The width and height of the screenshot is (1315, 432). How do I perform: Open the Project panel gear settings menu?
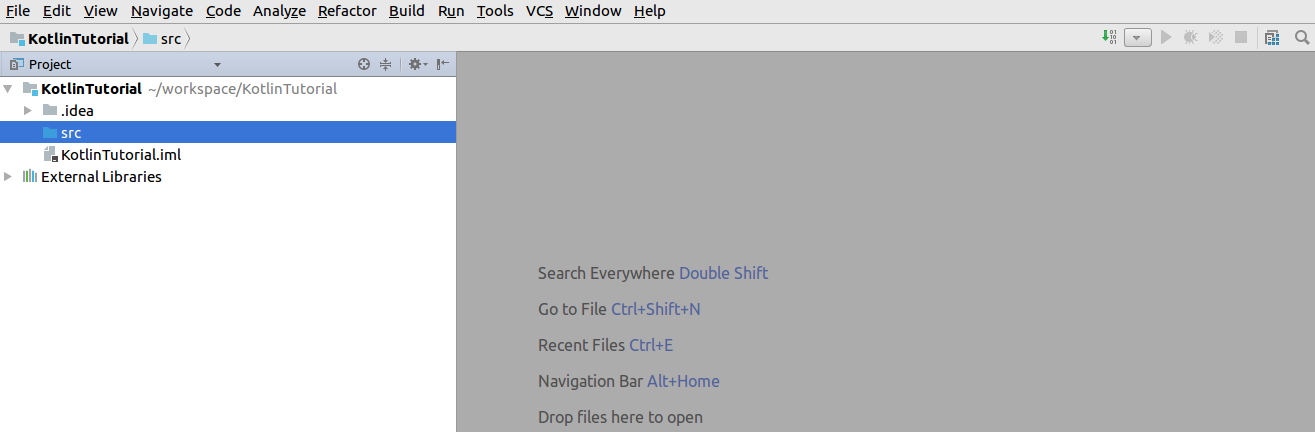(417, 64)
